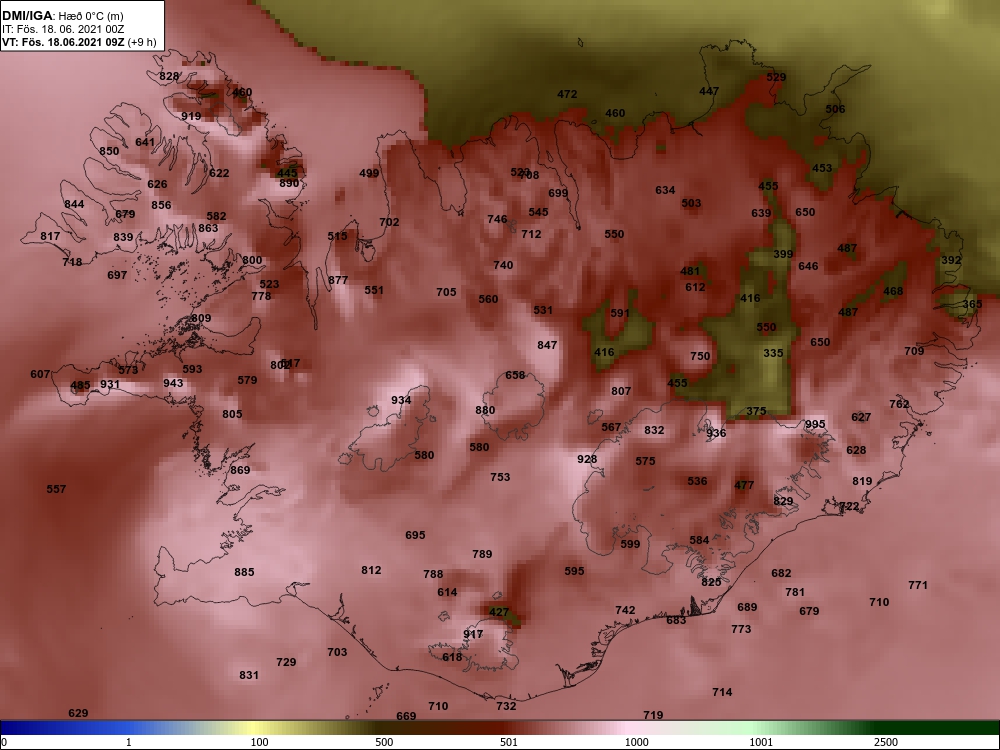Click map value 529

click(x=776, y=77)
